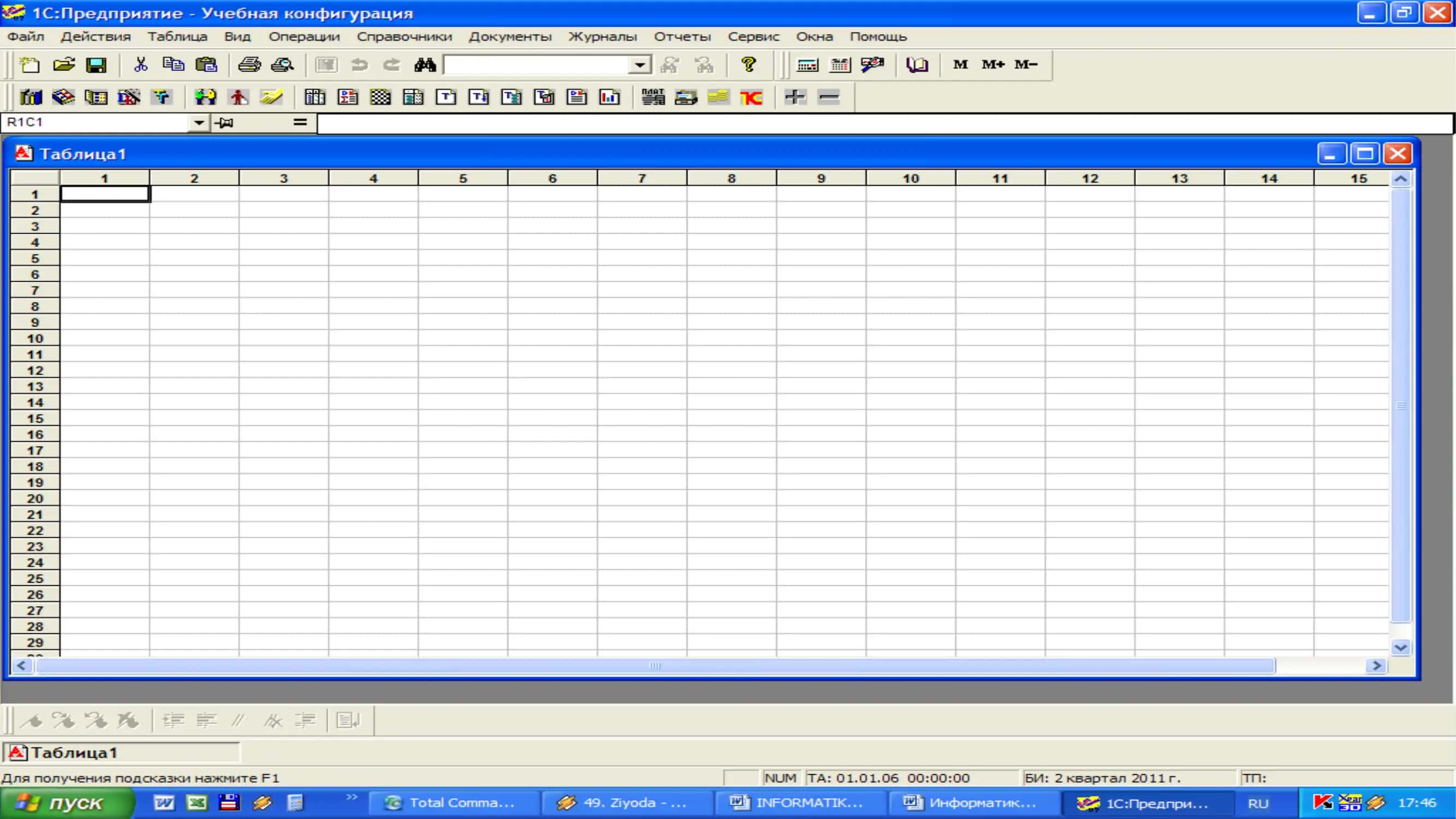Click the Print icon
This screenshot has height=819, width=1456.
[249, 65]
